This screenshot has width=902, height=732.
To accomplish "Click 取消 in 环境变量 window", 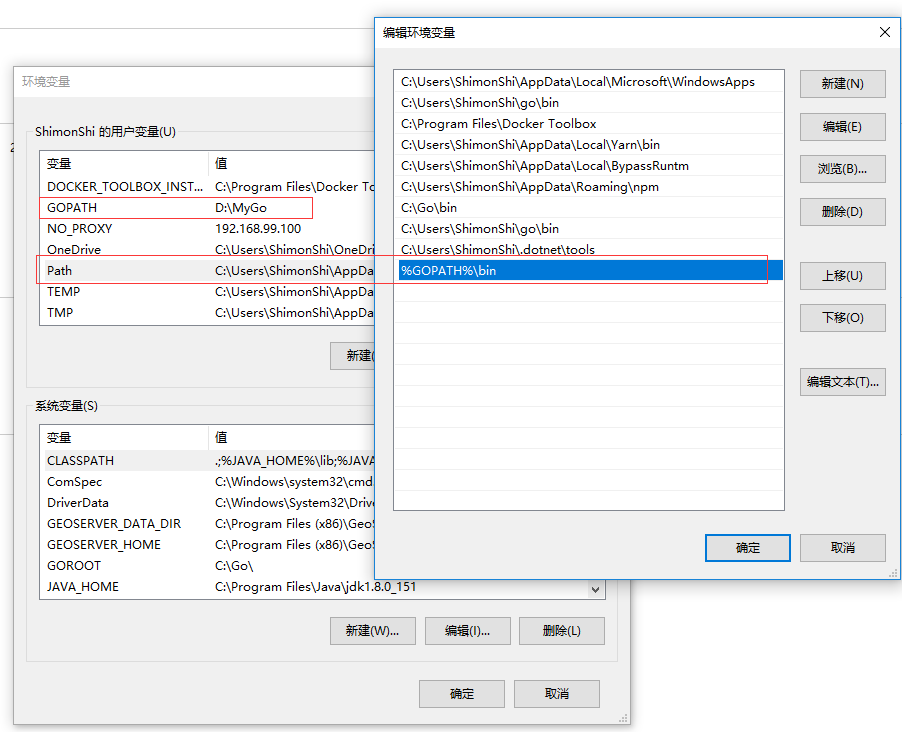I will (556, 694).
